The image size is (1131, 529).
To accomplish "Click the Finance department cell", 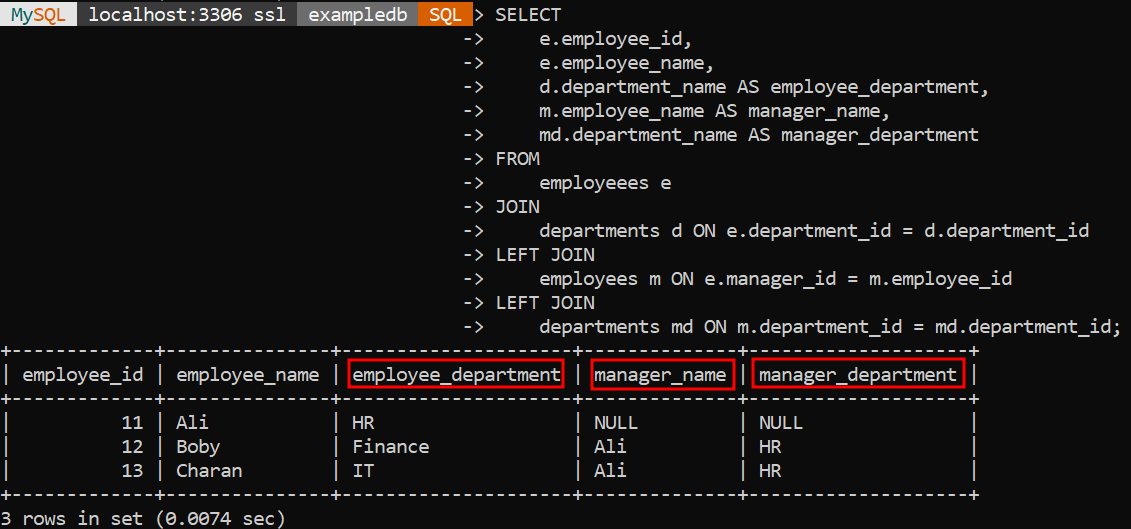I will 391,447.
